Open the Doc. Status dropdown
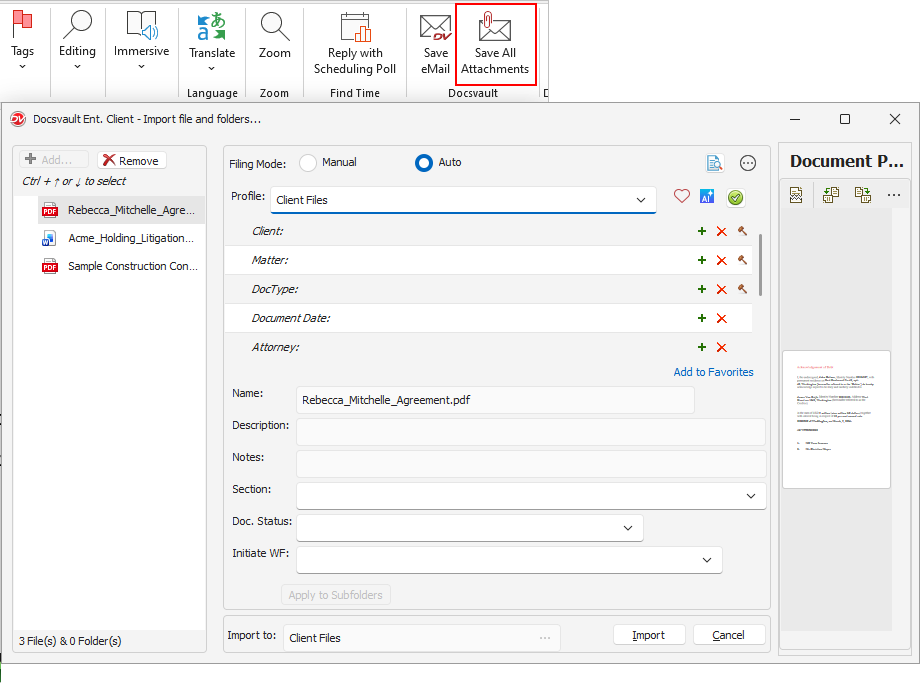920x689 pixels. (470, 528)
